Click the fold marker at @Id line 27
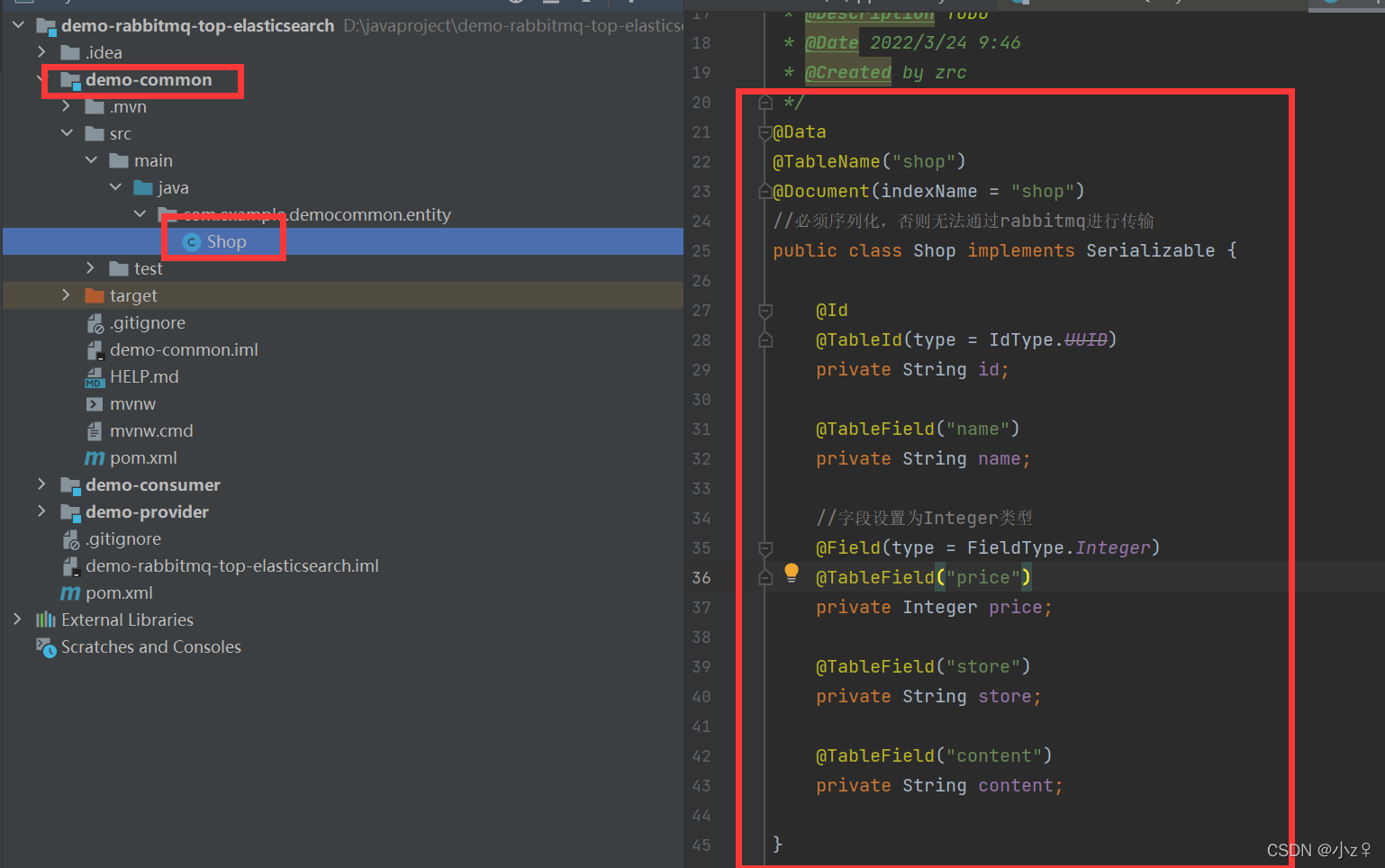The height and width of the screenshot is (868, 1385). [x=765, y=311]
